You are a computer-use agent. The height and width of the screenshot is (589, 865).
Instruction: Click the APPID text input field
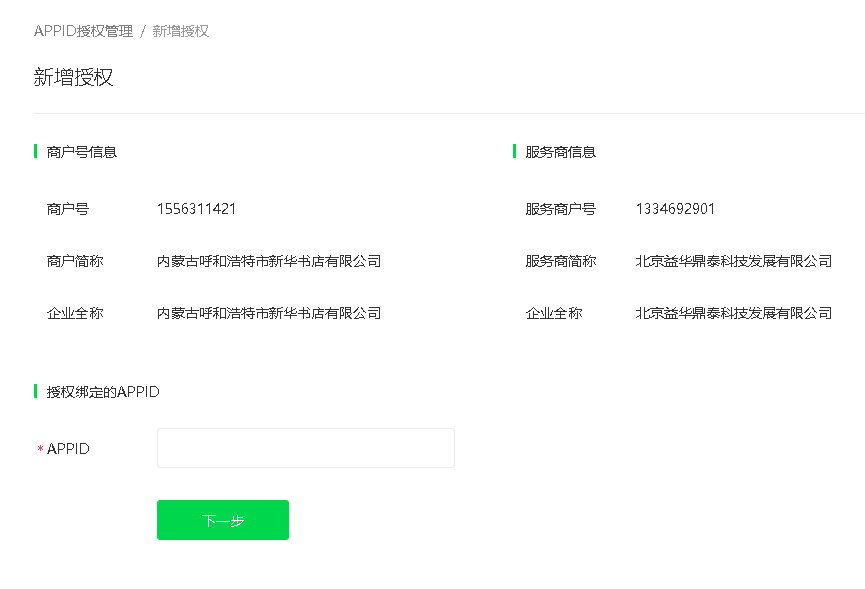tap(305, 448)
